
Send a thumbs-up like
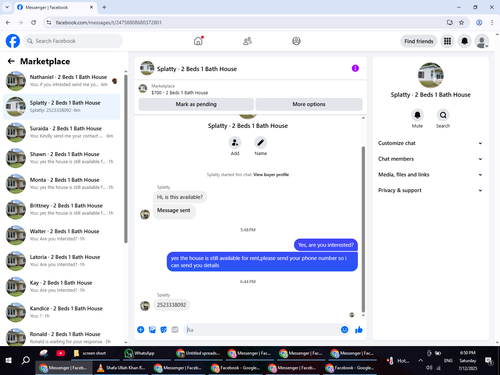pyautogui.click(x=359, y=330)
